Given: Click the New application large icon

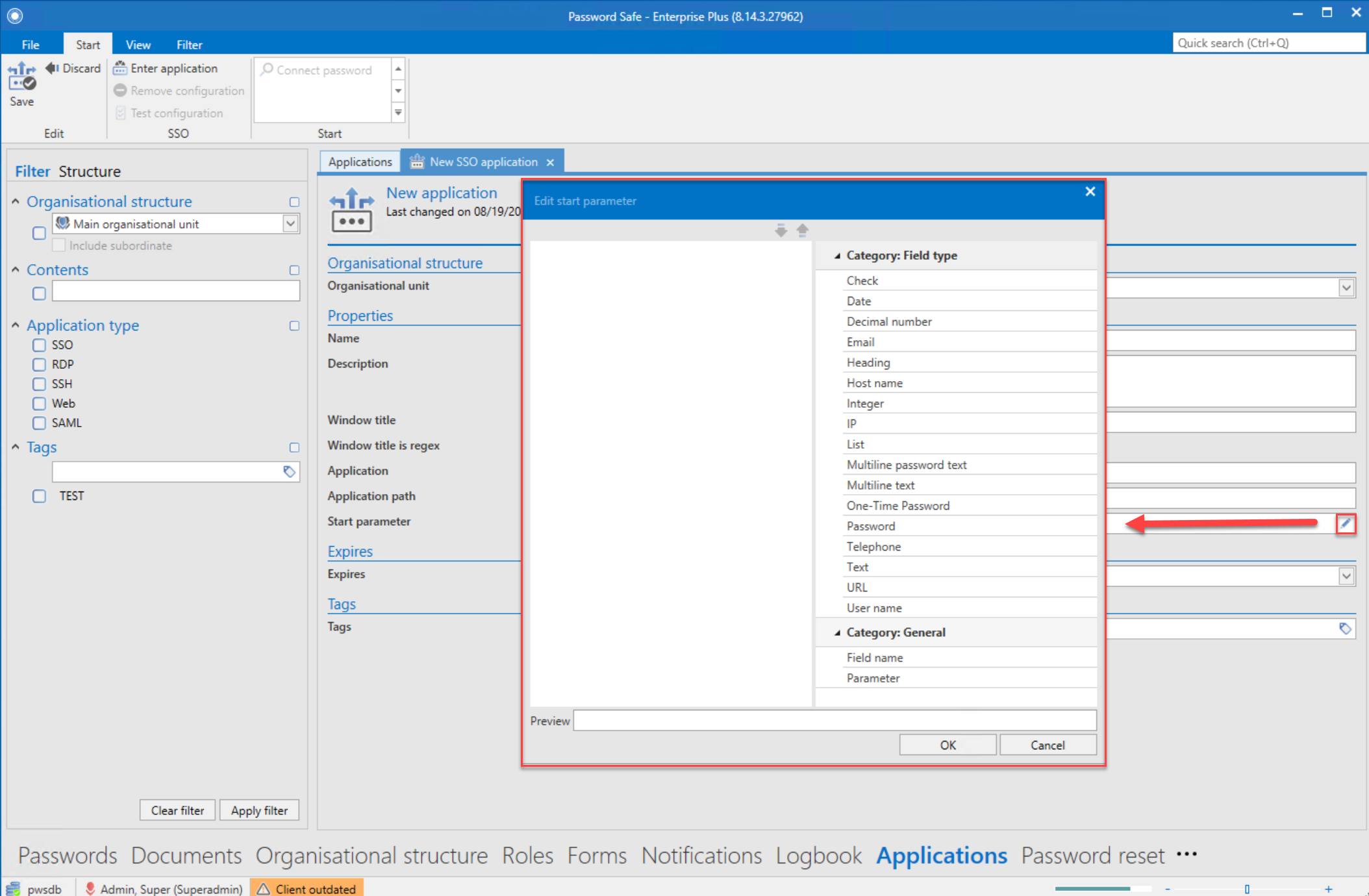Looking at the screenshot, I should [x=352, y=209].
